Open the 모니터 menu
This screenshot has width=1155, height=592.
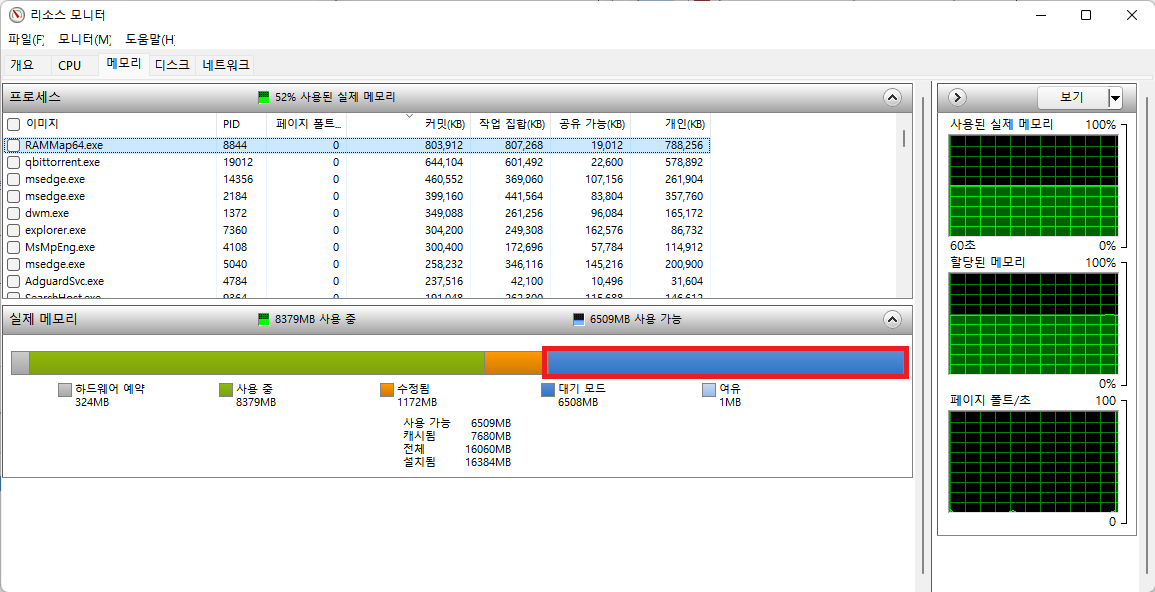point(85,38)
